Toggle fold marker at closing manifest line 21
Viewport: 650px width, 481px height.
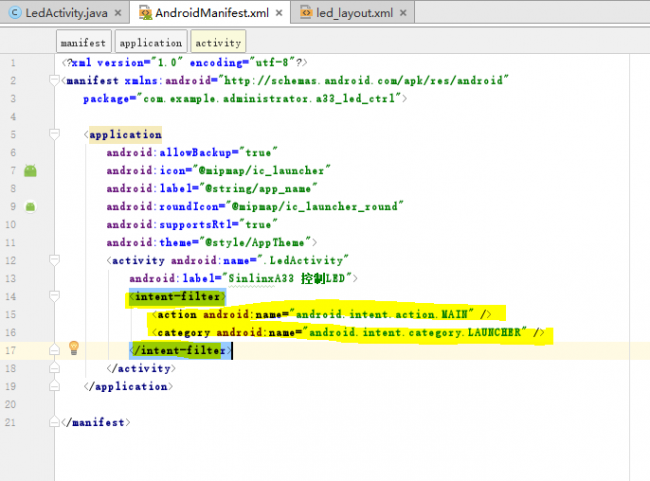pos(54,422)
